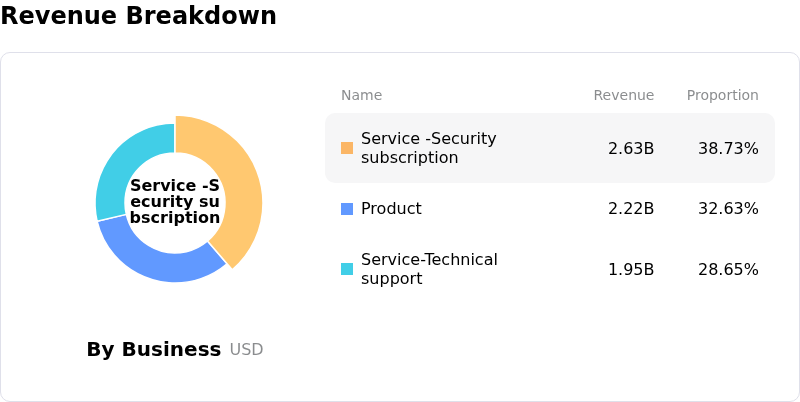This screenshot has width=800, height=402.
Task: Click the Name column header
Action: pyautogui.click(x=361, y=96)
